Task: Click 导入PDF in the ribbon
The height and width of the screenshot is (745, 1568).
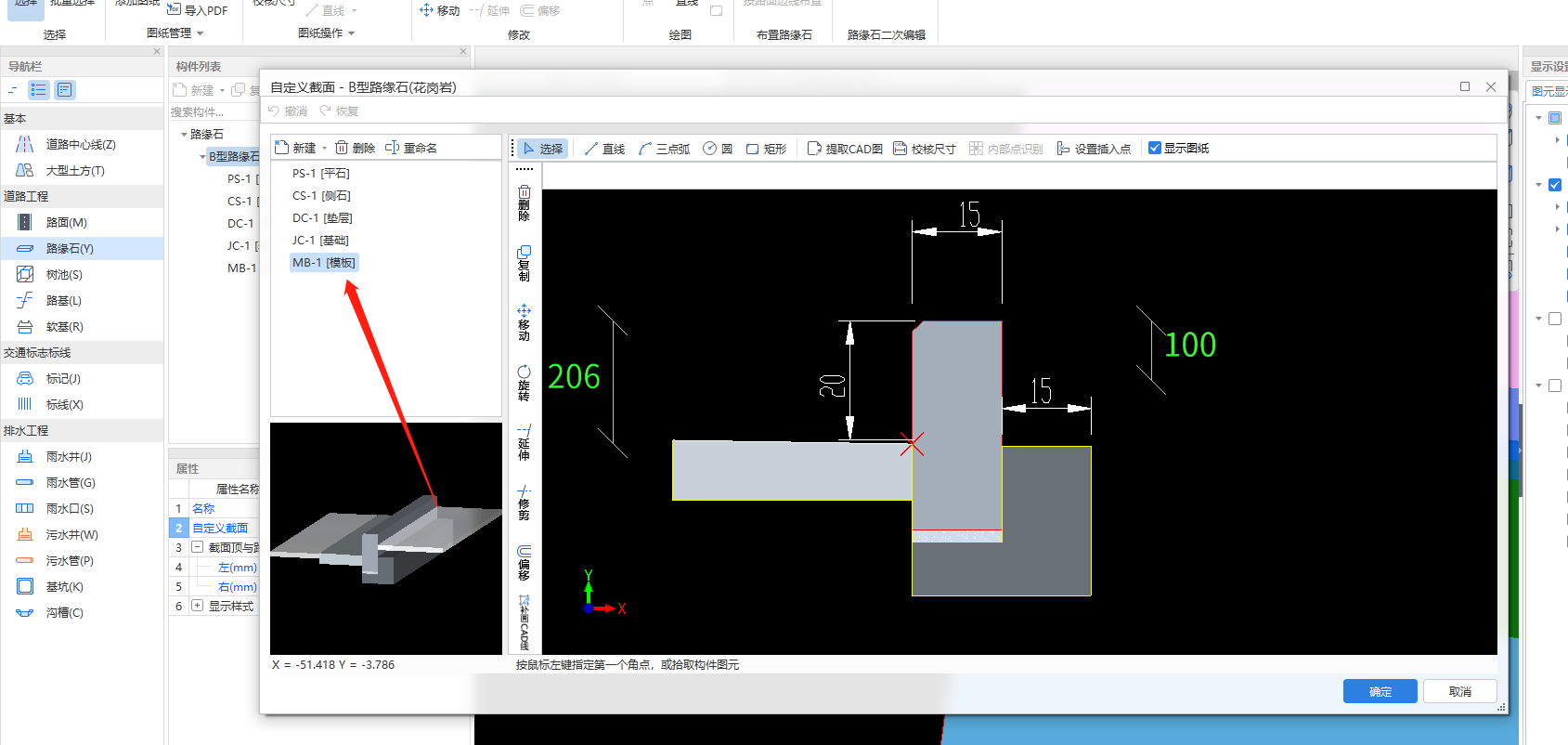Action: pos(197,10)
